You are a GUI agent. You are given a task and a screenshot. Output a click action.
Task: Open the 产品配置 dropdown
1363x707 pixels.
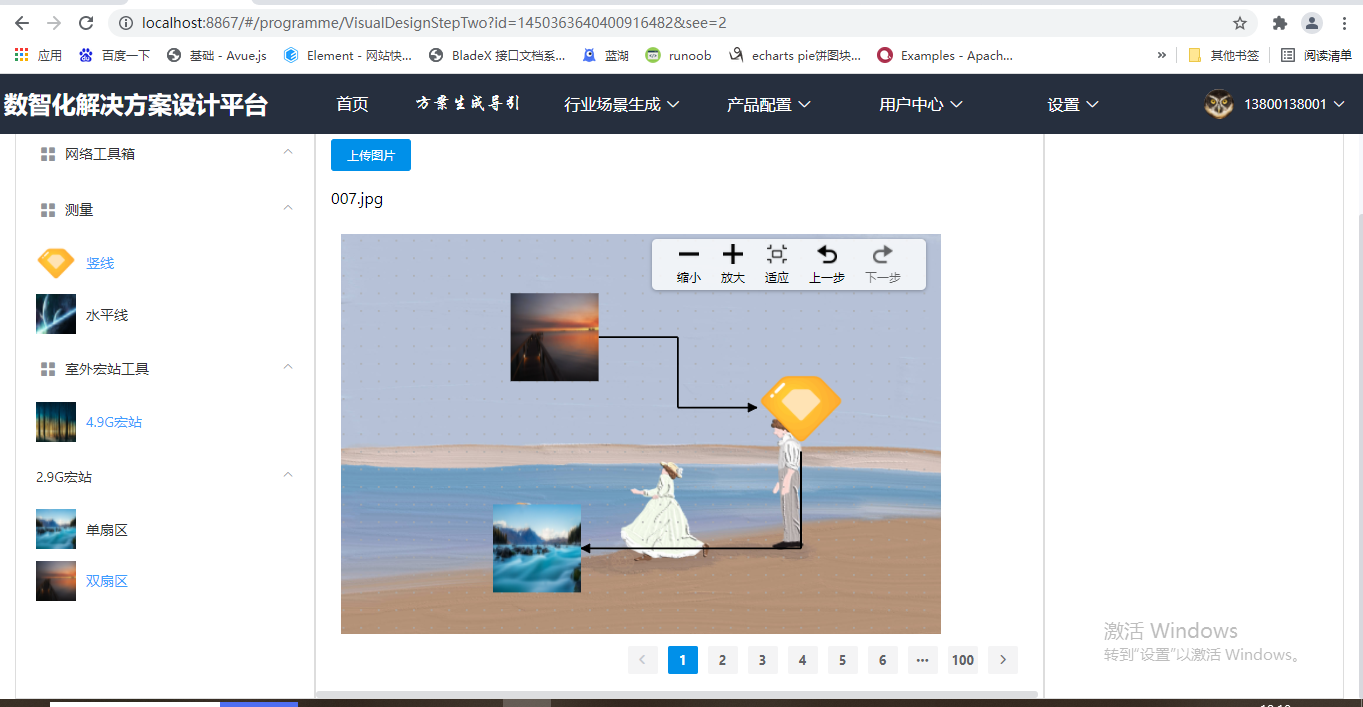click(768, 103)
